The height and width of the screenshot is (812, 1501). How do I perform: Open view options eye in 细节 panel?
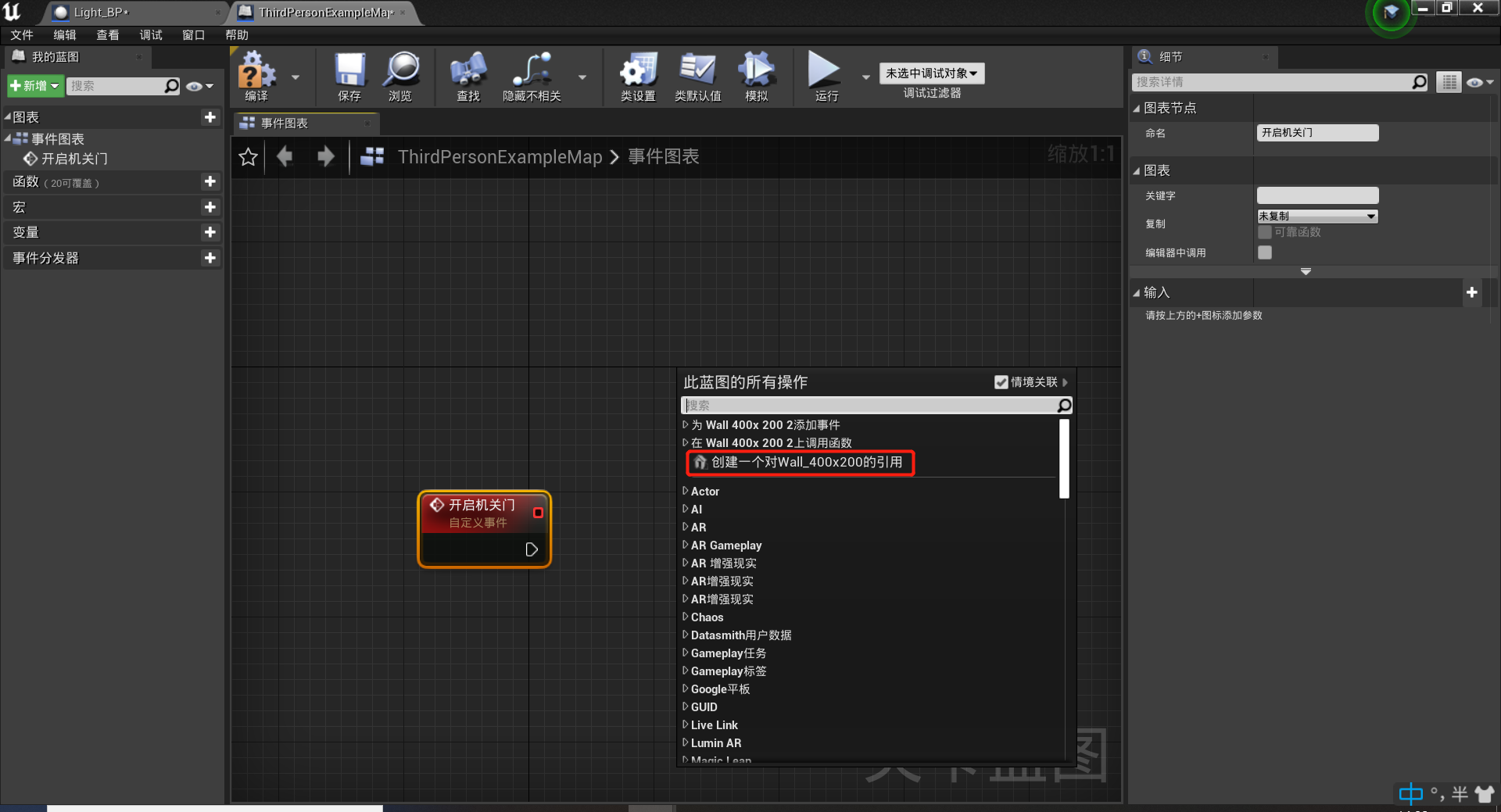coord(1480,82)
